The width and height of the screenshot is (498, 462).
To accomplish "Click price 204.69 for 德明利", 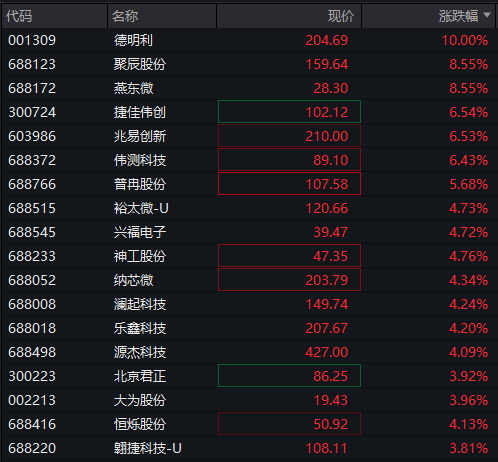I will click(x=327, y=40).
